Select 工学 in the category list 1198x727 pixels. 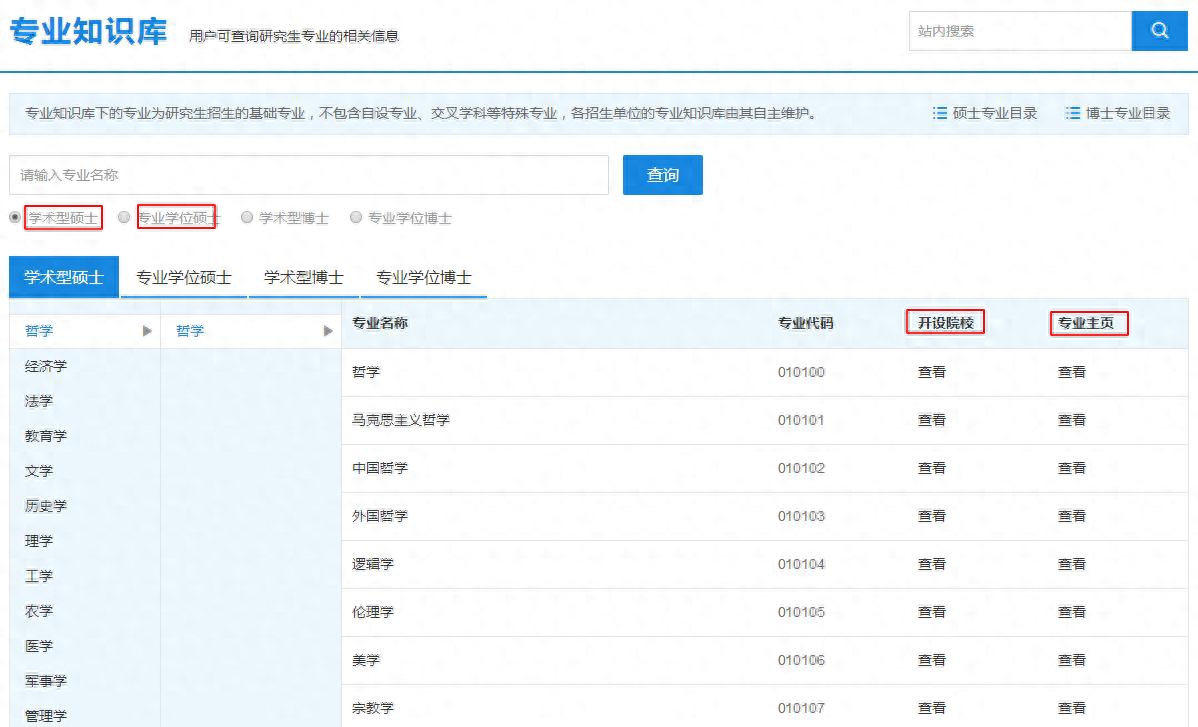click(39, 576)
